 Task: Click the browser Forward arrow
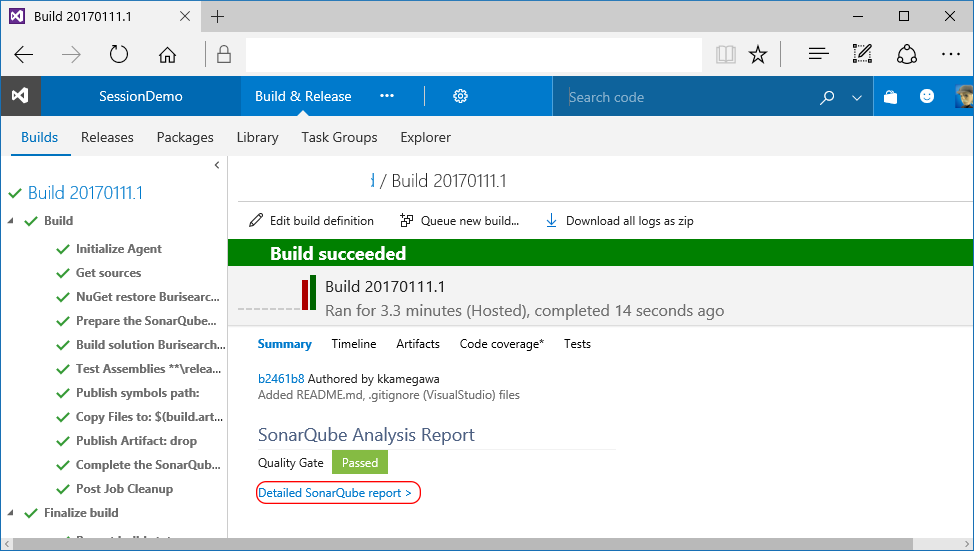(71, 55)
